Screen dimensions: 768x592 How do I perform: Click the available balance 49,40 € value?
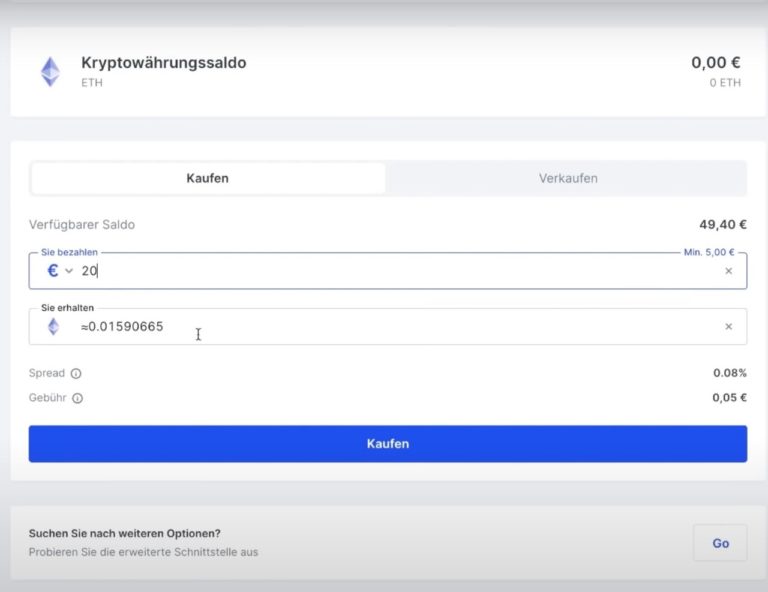coord(722,225)
